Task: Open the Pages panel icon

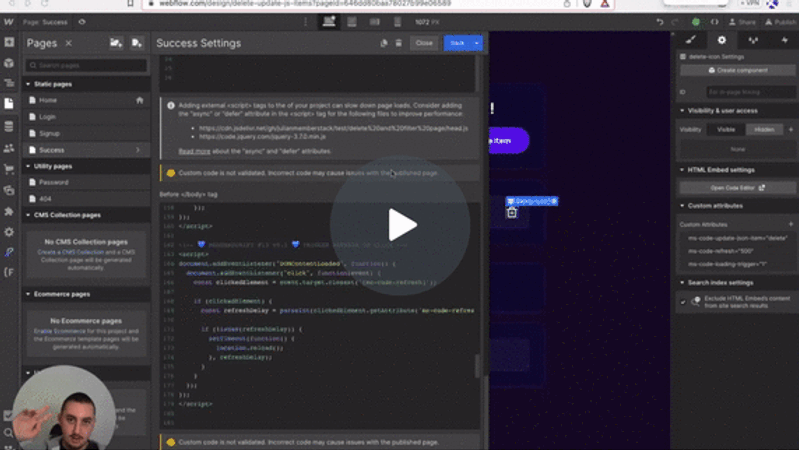Action: tap(9, 103)
